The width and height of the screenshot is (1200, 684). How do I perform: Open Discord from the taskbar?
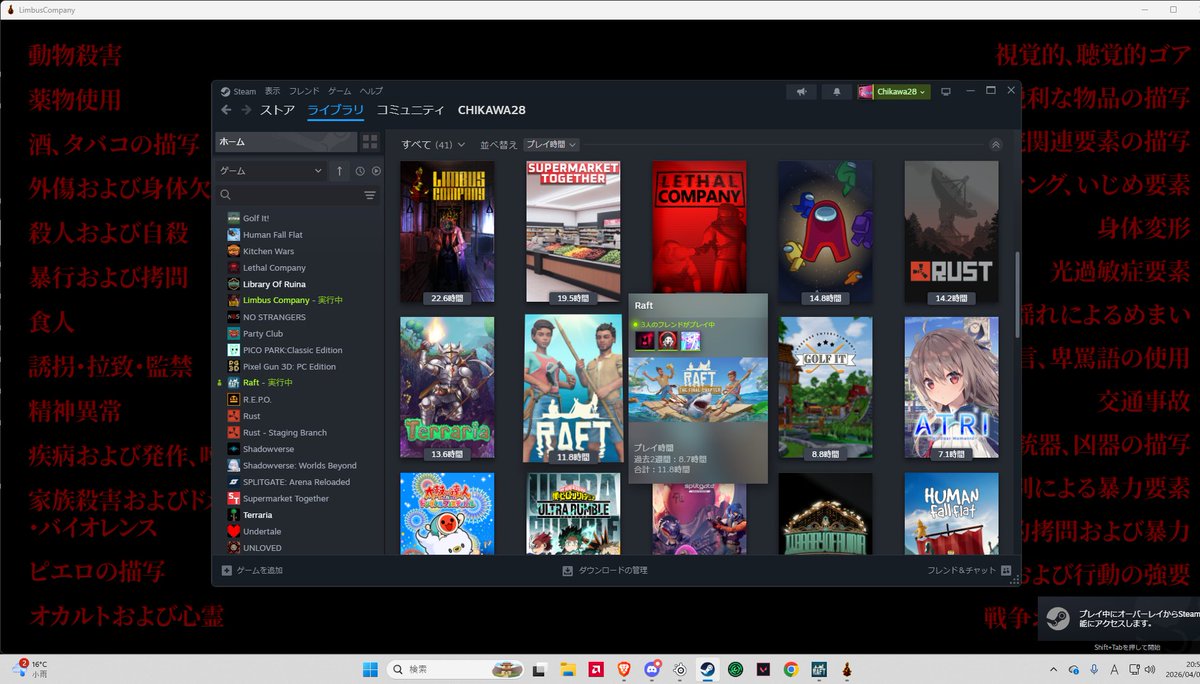652,668
